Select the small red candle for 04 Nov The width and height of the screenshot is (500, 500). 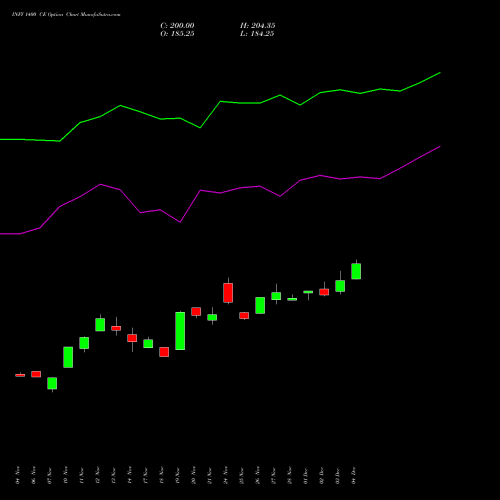point(20,375)
